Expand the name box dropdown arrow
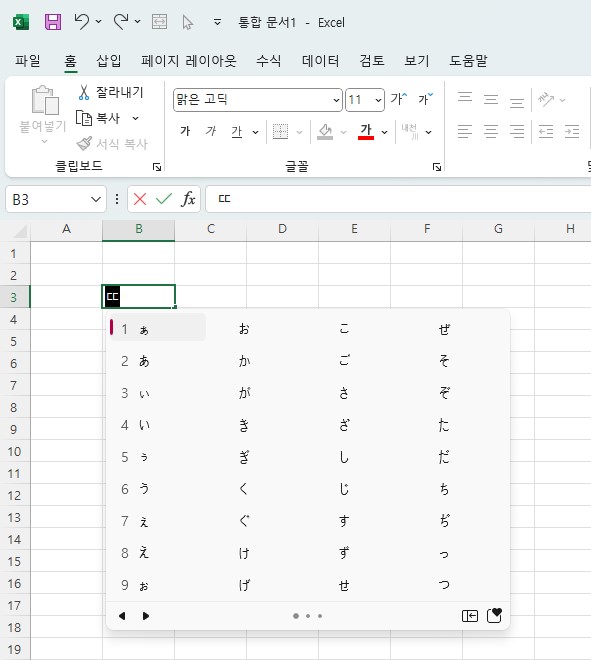This screenshot has width=591, height=660. point(96,199)
